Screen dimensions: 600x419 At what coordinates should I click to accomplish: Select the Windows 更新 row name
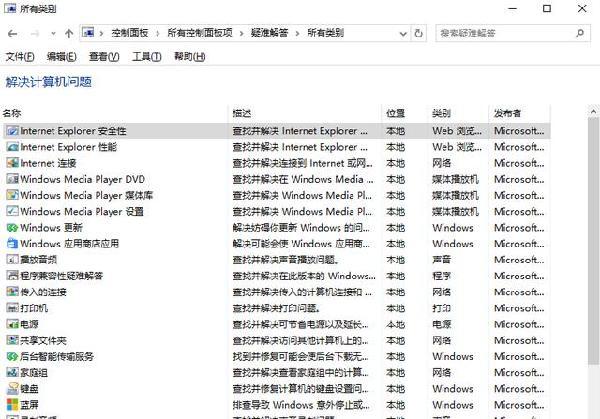pyautogui.click(x=51, y=228)
